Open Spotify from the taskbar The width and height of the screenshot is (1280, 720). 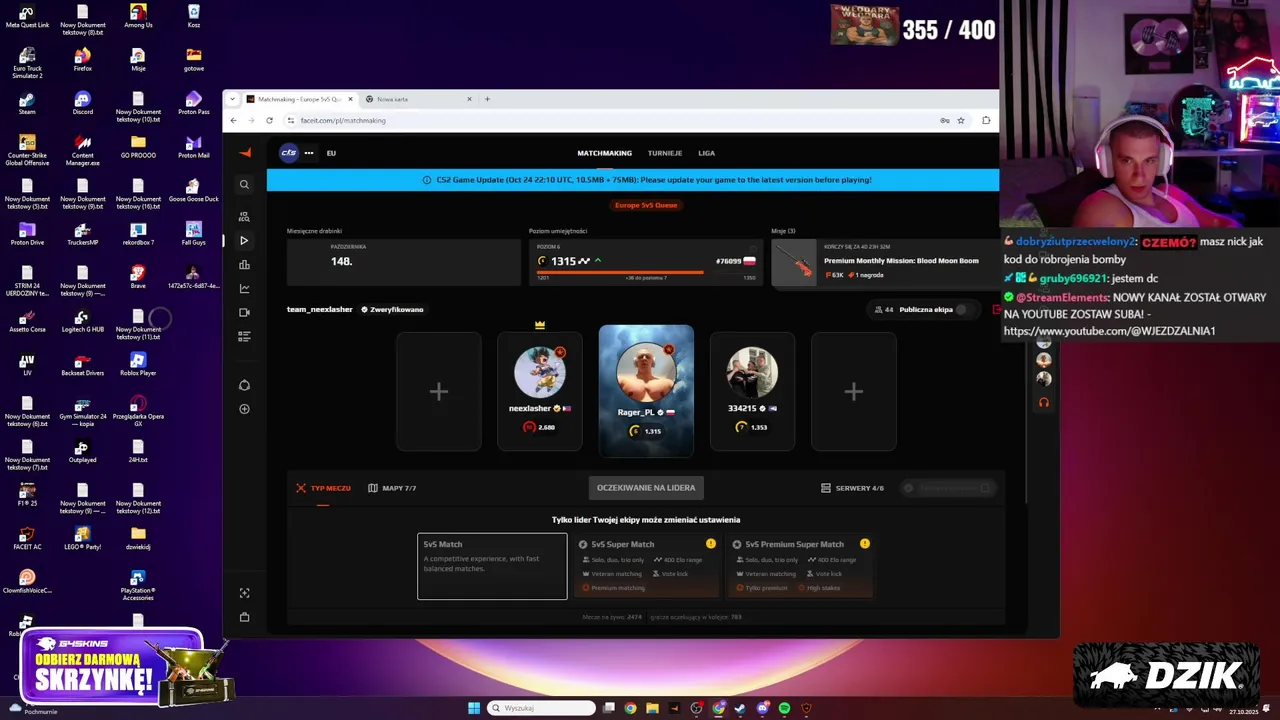point(784,708)
